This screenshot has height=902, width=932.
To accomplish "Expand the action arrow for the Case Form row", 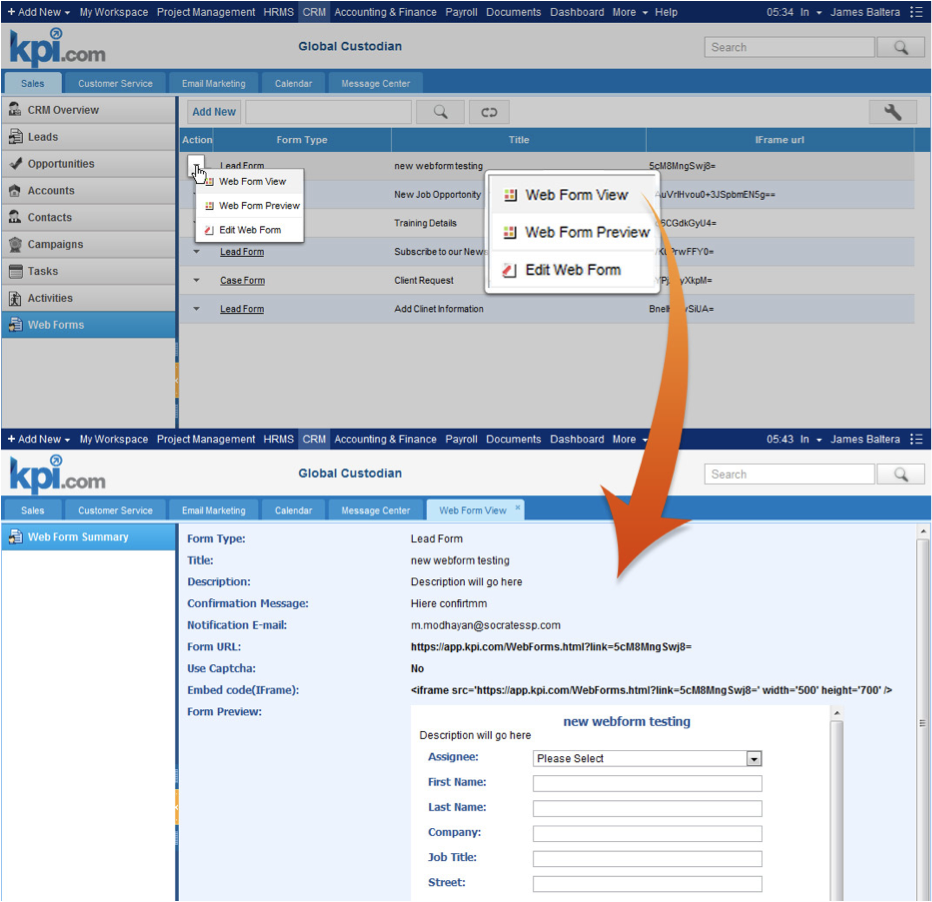I will tap(196, 280).
